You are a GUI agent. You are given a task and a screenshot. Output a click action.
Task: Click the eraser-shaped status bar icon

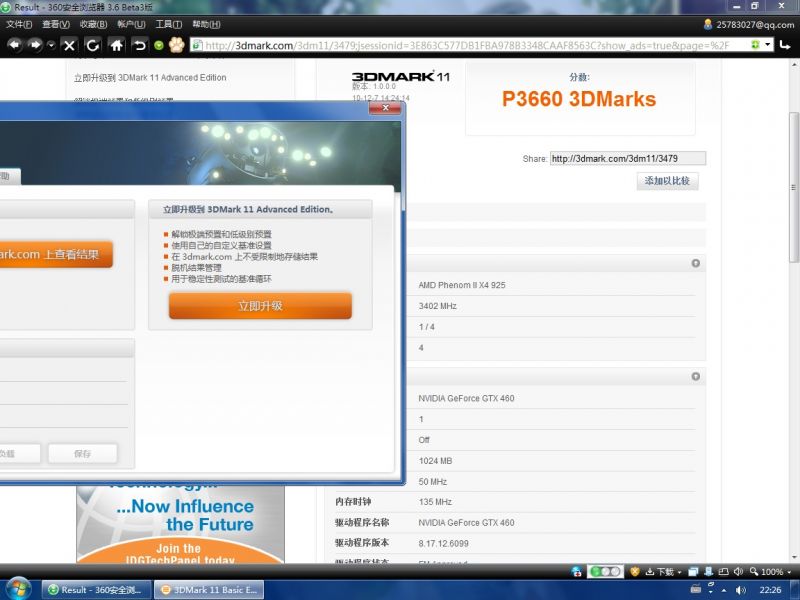[x=723, y=571]
